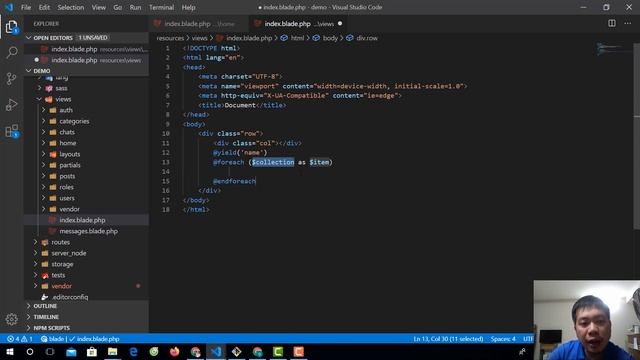640x360 pixels.
Task: Collapse the Open Editors section
Action: [87, 38]
